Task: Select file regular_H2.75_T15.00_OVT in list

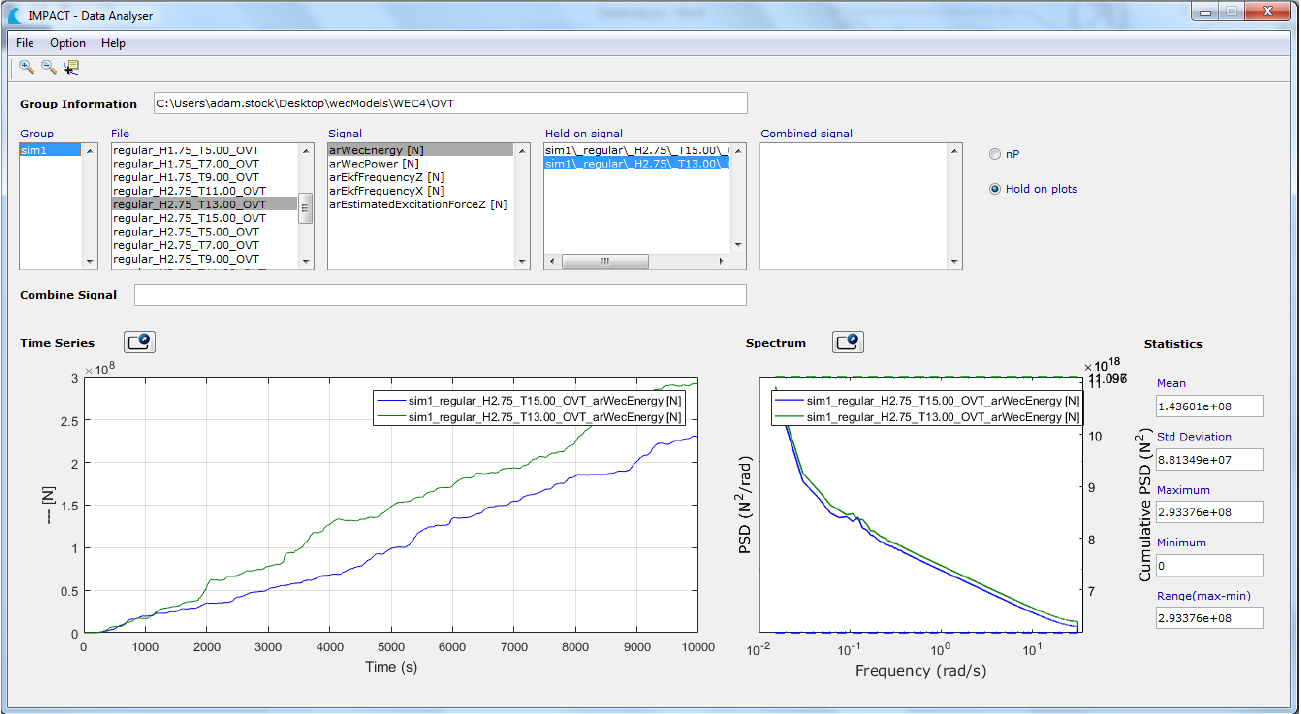Action: click(x=189, y=218)
